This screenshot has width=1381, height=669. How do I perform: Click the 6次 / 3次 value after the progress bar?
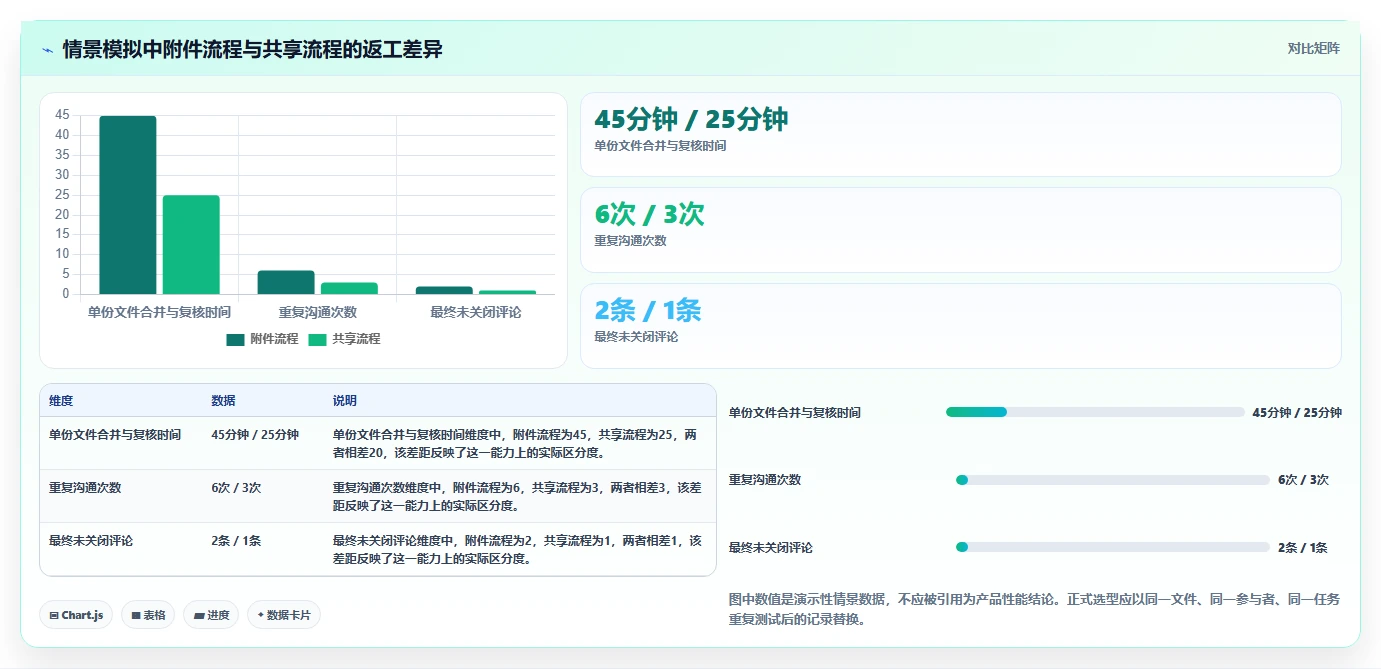point(1303,480)
